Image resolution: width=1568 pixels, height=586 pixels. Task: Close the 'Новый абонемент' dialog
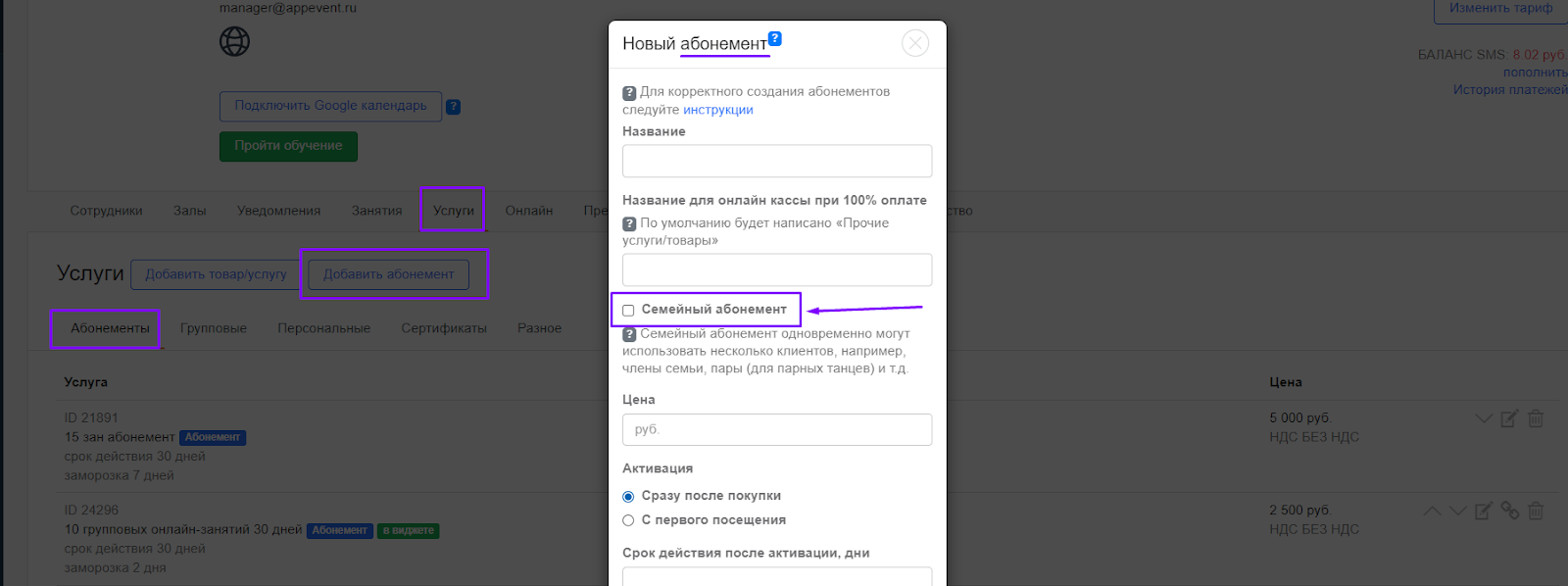(x=914, y=43)
